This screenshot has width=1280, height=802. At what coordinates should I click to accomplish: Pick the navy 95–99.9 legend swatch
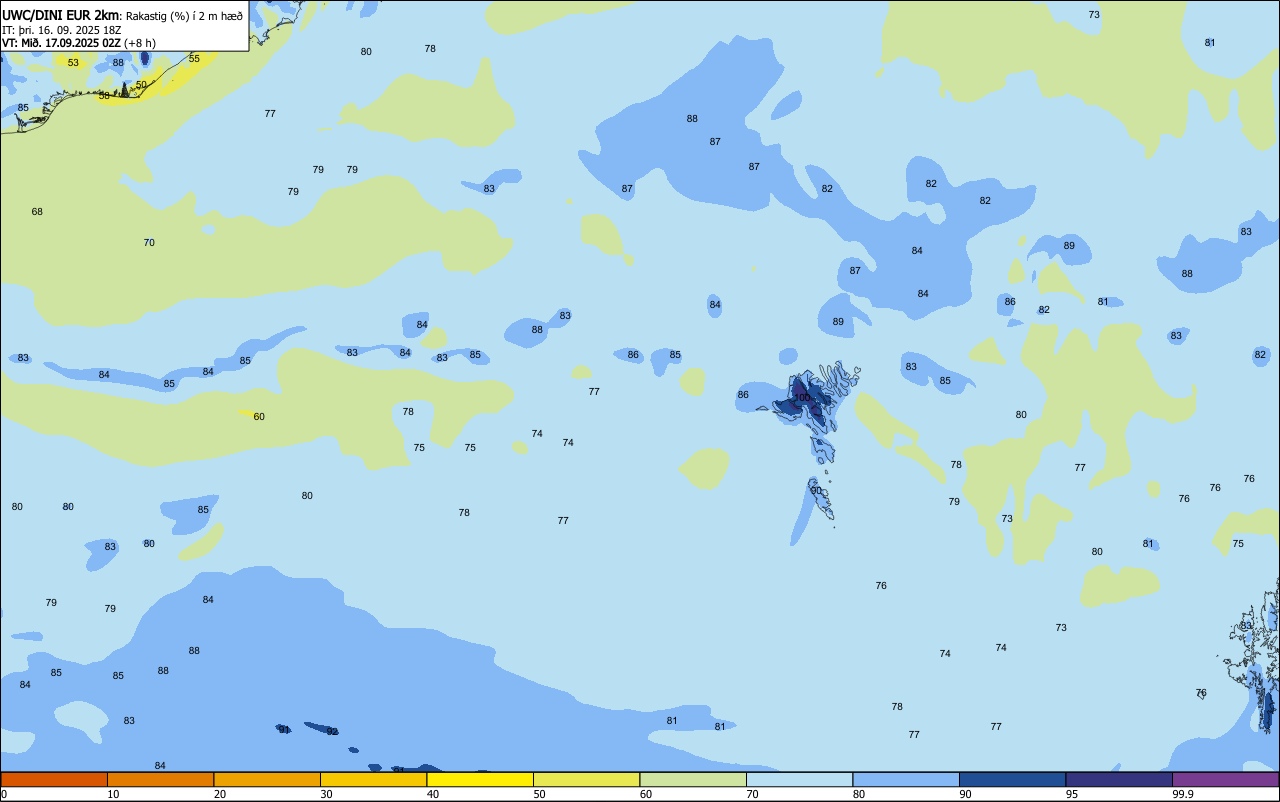point(1119,779)
